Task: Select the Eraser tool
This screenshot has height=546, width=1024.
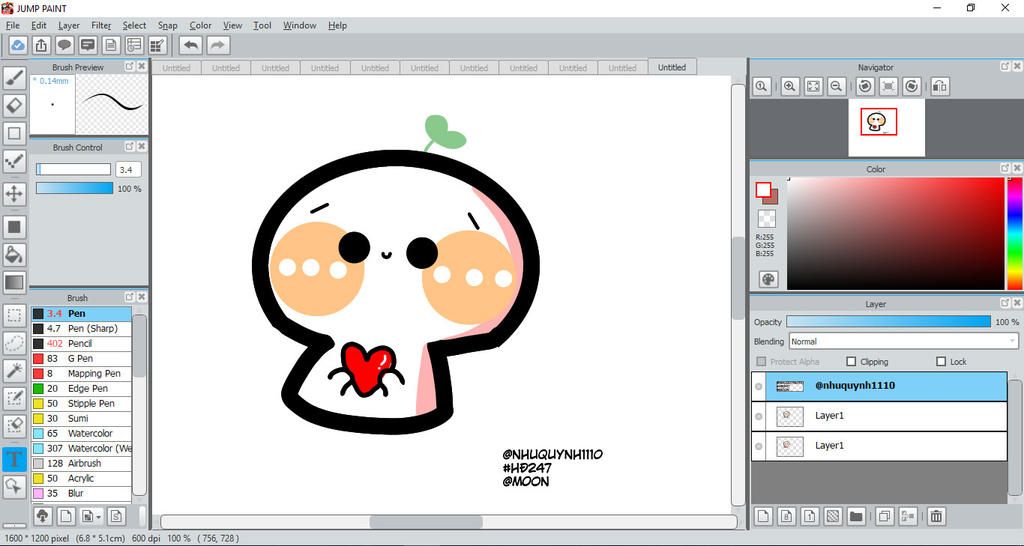Action: [x=14, y=105]
